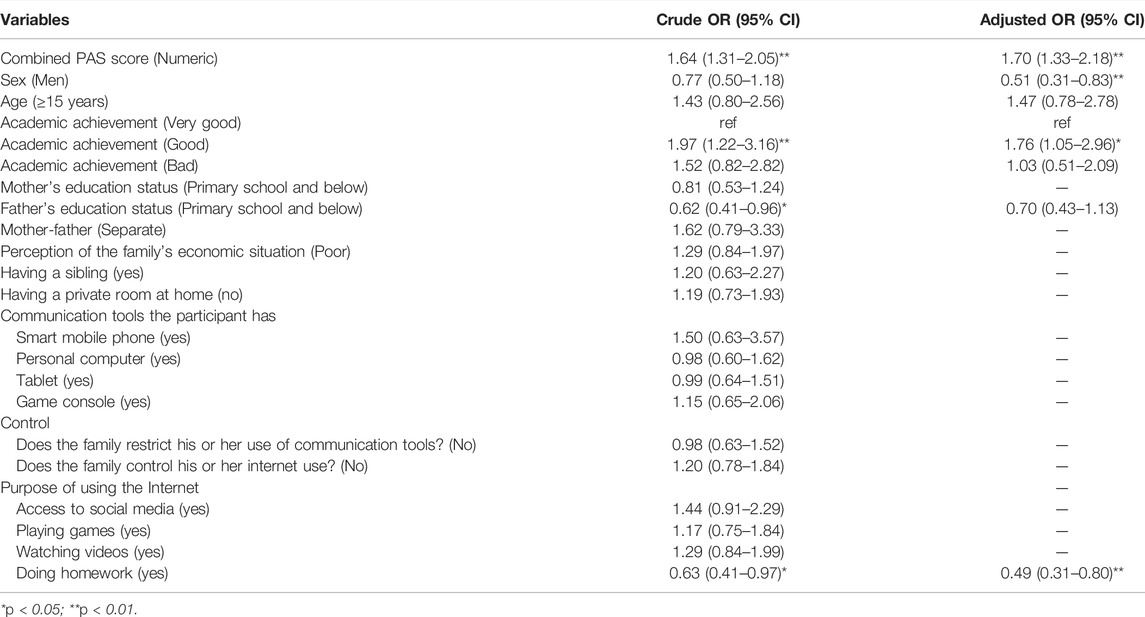The width and height of the screenshot is (1145, 617).
Task: Click Game console crude OR 1.15 value
Action: tap(728, 402)
